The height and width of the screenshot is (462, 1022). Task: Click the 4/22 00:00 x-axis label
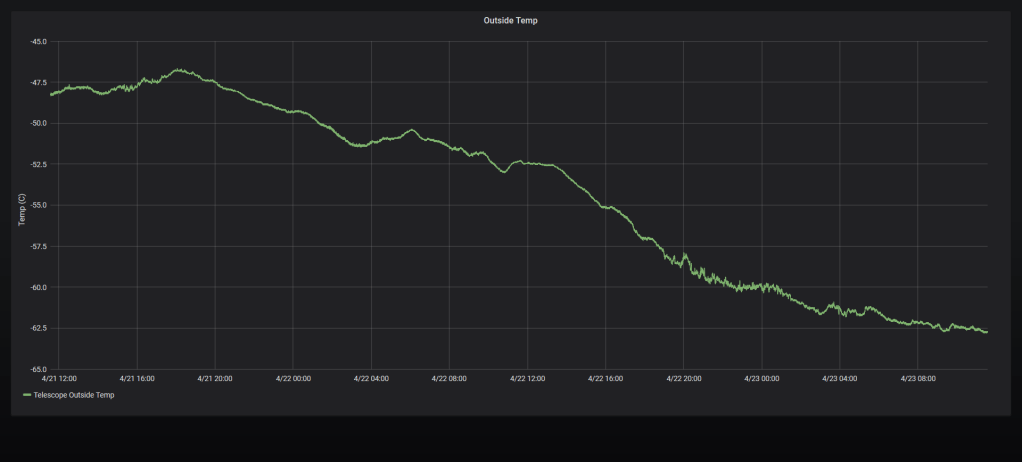[293, 379]
